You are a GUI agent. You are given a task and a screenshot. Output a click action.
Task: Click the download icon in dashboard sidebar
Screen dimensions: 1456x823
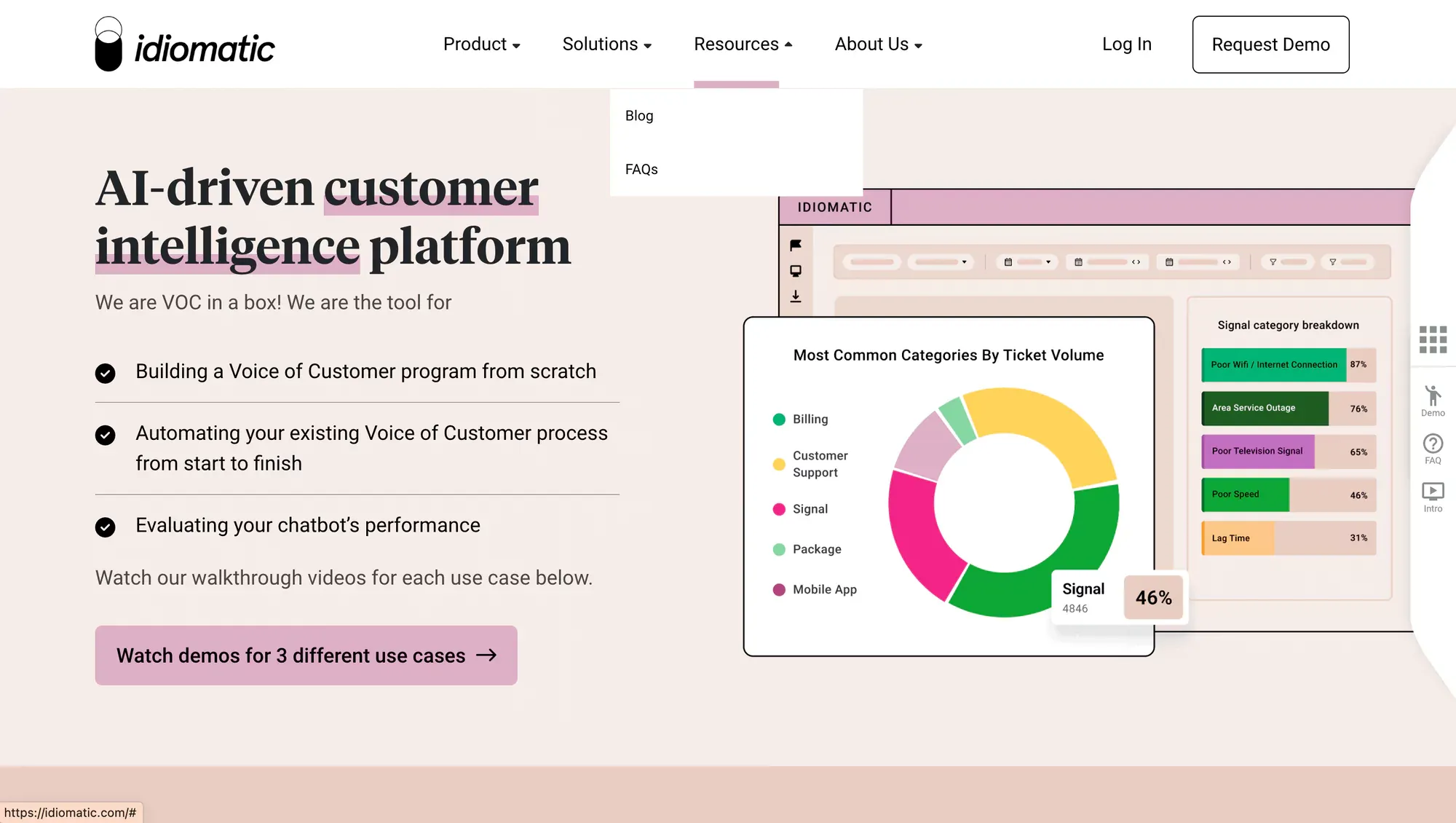(796, 296)
